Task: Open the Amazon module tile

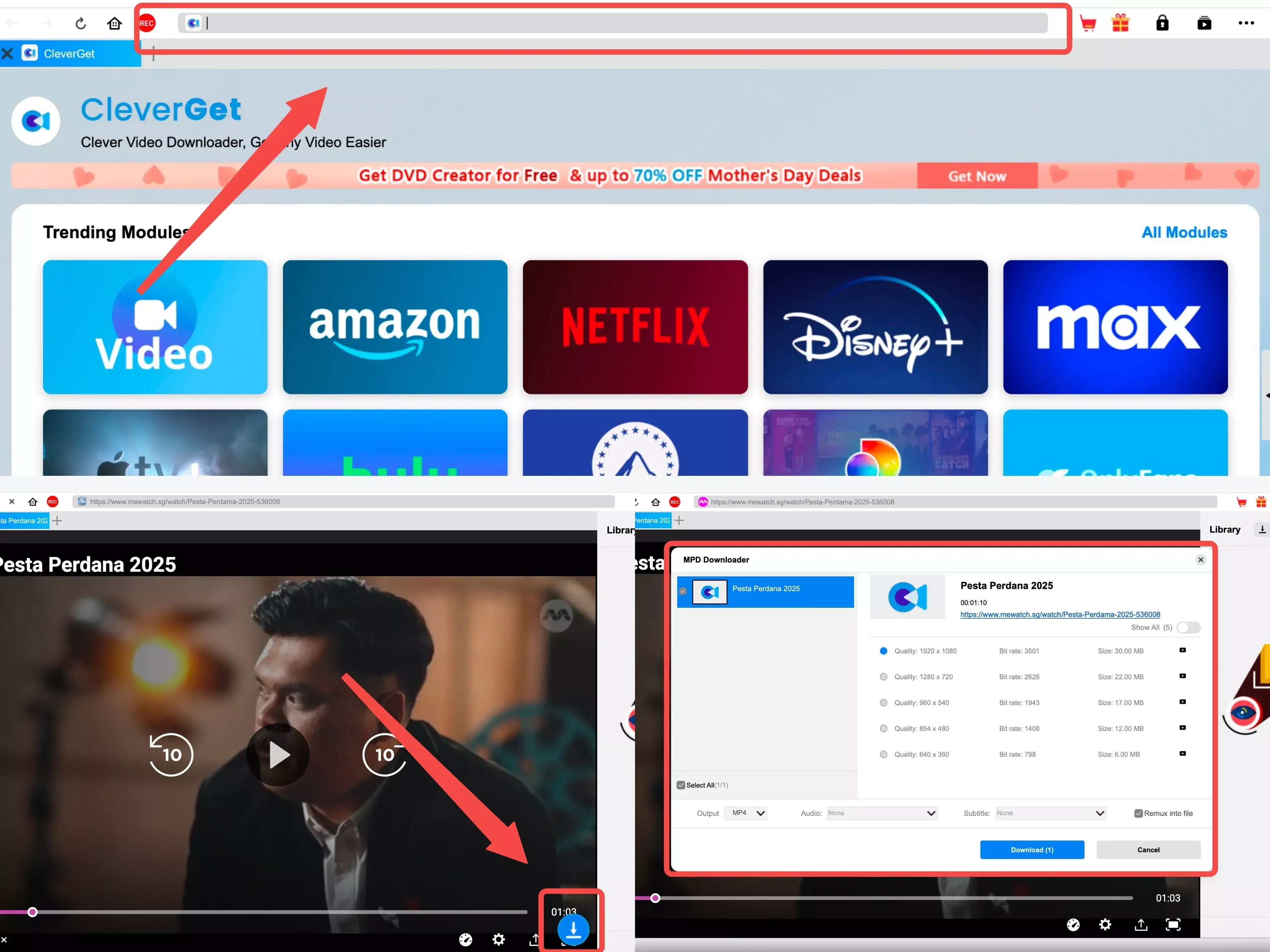Action: pyautogui.click(x=395, y=327)
